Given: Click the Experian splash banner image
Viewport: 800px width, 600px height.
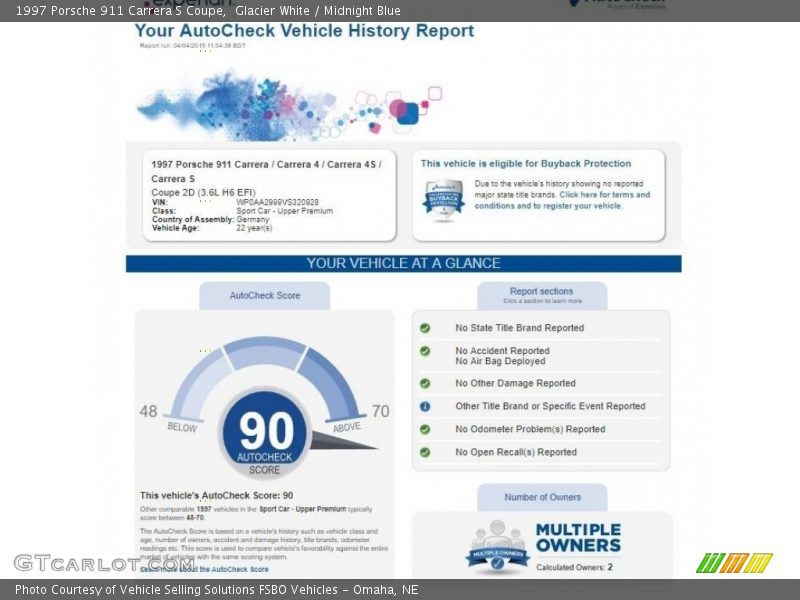Looking at the screenshot, I should tap(289, 106).
